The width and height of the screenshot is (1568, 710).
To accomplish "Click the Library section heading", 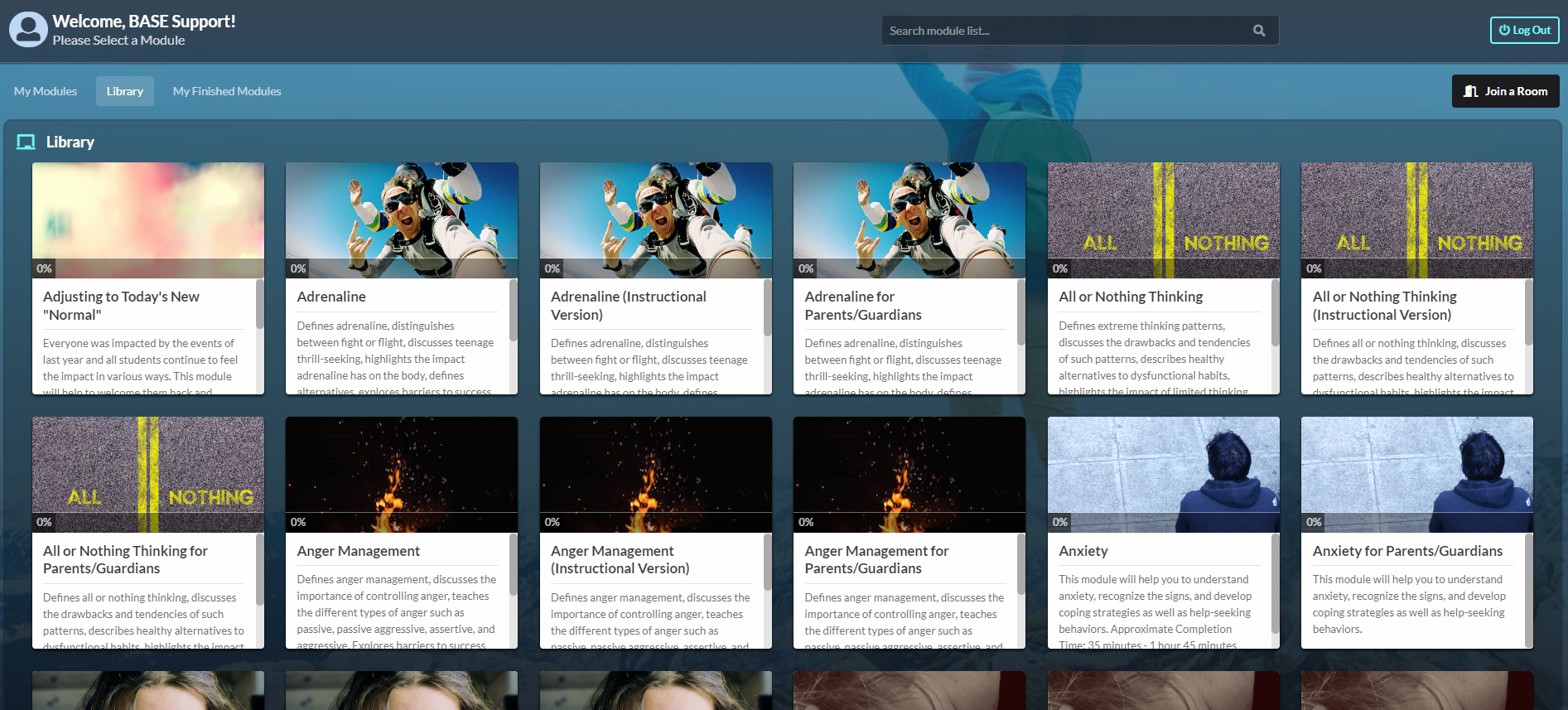I will pyautogui.click(x=70, y=142).
